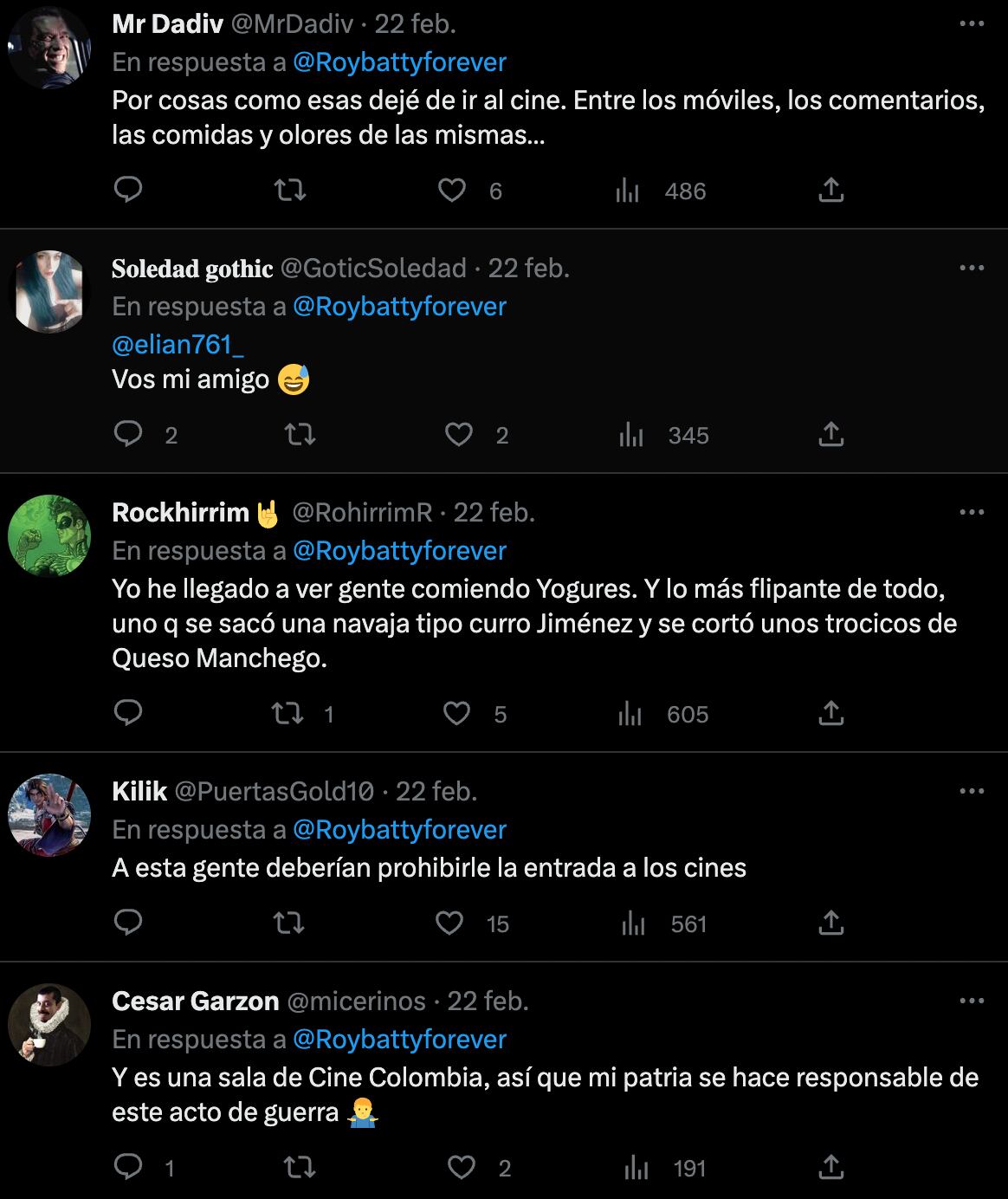Image resolution: width=1008 pixels, height=1199 pixels.
Task: Retweet Rockhirrim's yogurt tweet
Action: pos(288,713)
